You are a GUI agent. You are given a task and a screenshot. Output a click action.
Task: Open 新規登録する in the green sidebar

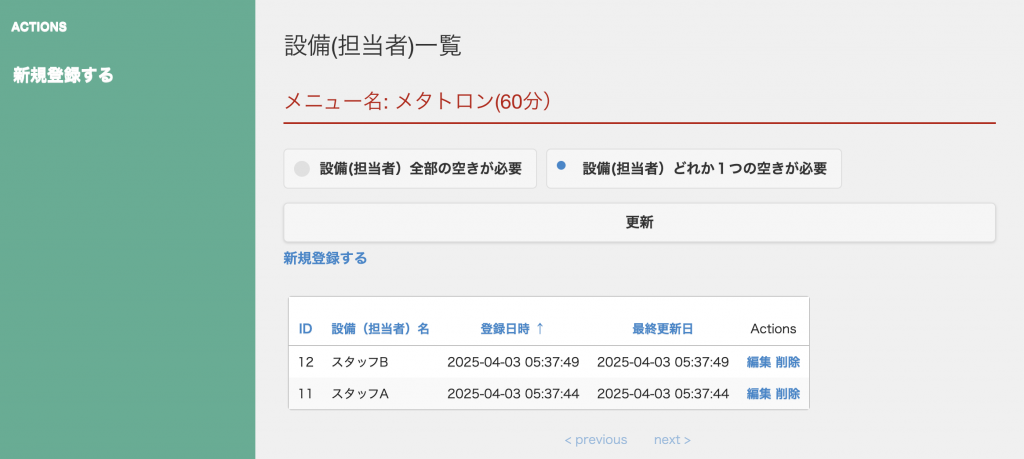(x=63, y=75)
